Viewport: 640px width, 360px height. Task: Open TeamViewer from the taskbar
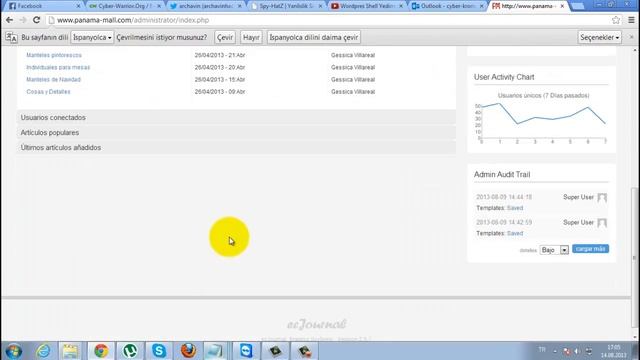246,351
